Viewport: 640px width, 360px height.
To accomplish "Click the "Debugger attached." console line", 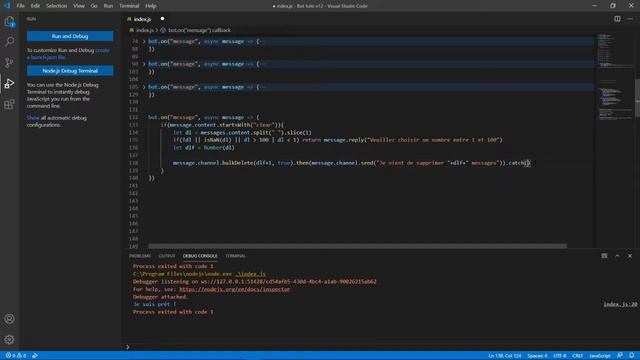I will coord(160,297).
